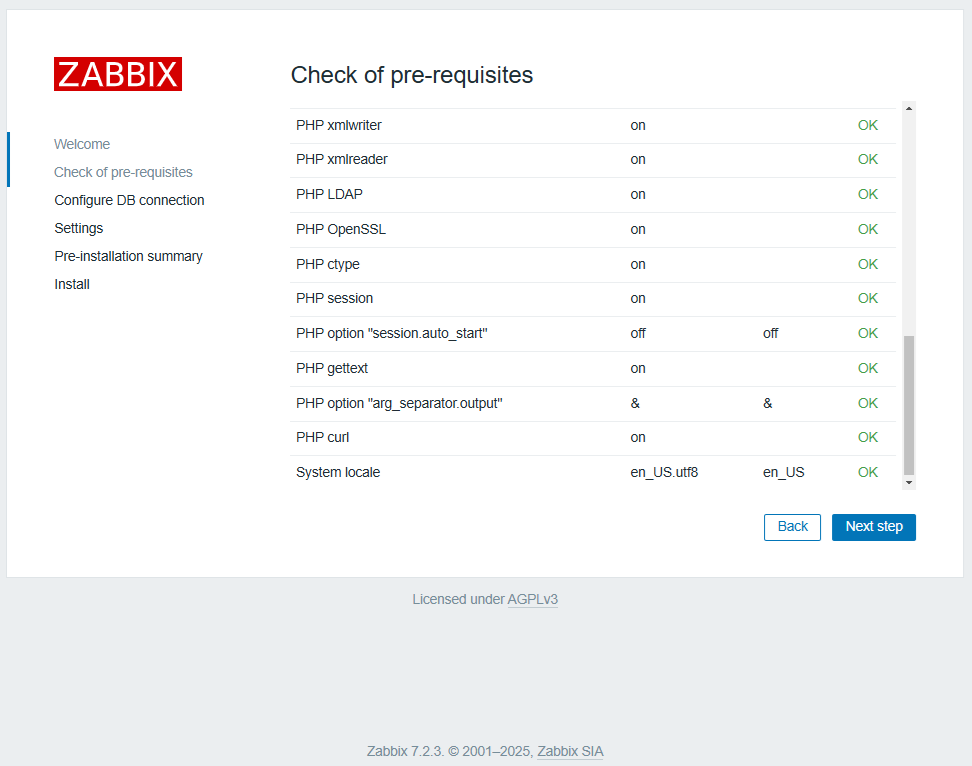Click the 'Check of pre-requisites' page heading
The height and width of the screenshot is (766, 972).
(x=412, y=75)
